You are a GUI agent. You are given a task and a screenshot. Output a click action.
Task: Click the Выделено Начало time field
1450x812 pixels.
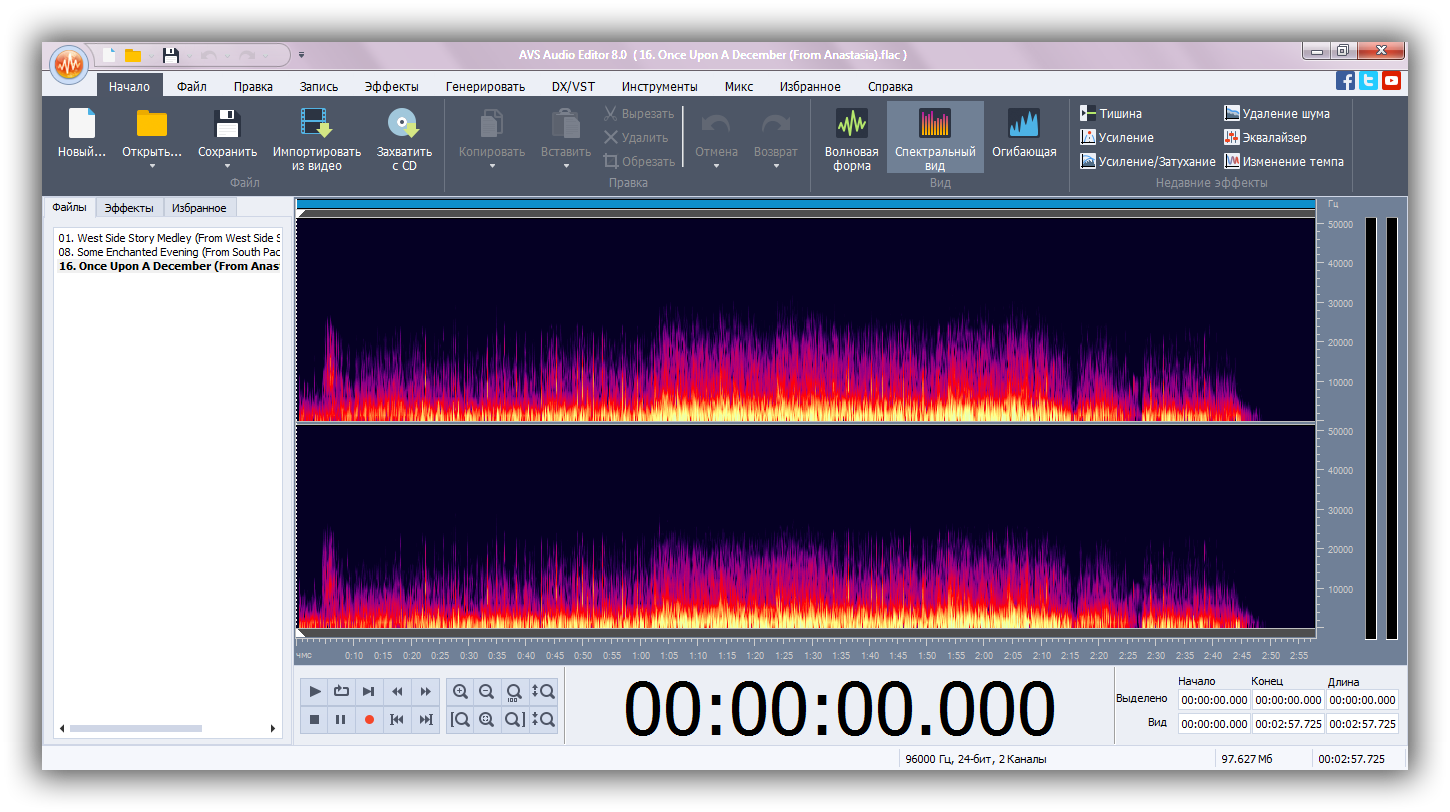coord(1214,700)
